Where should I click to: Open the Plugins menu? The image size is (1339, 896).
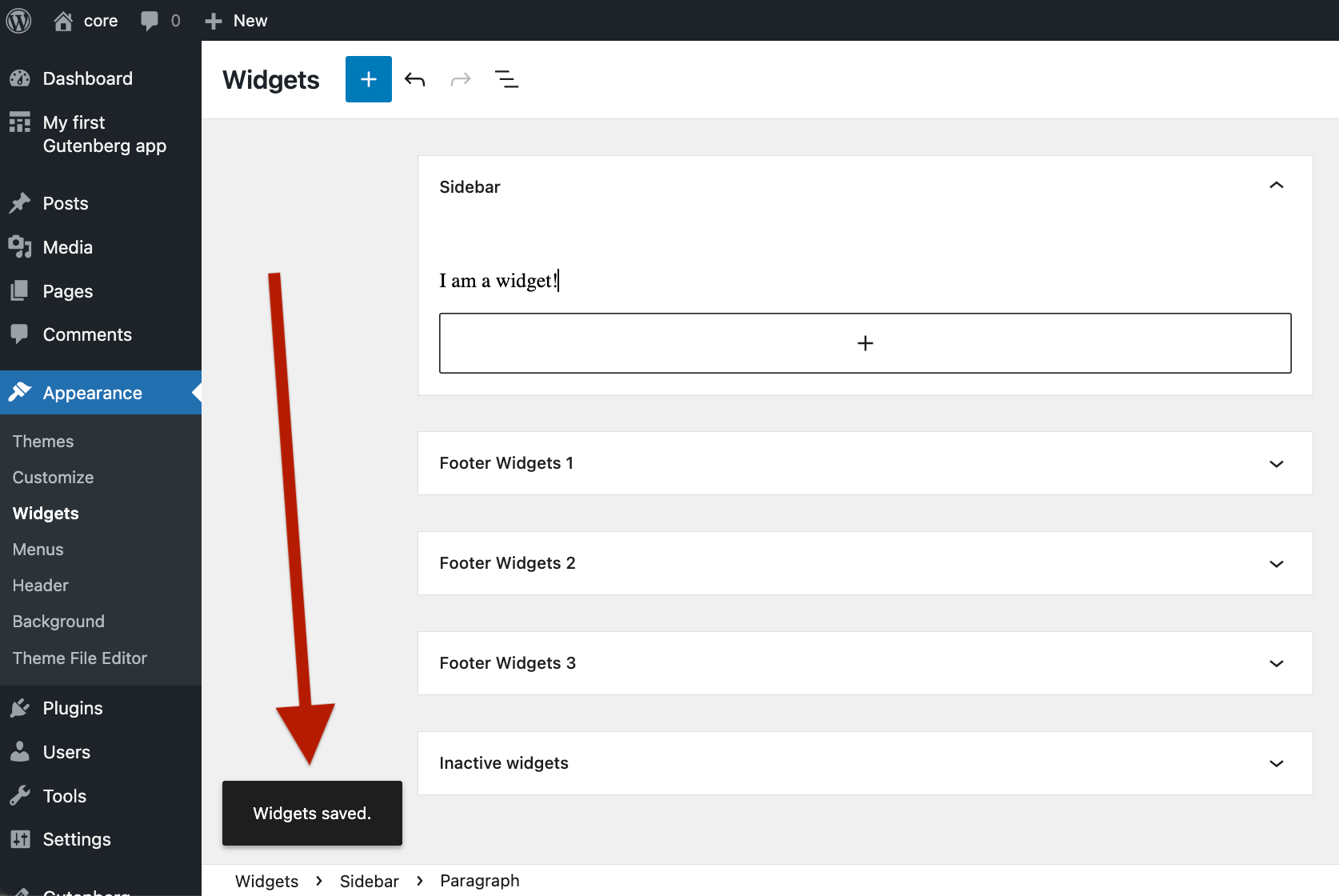(73, 708)
